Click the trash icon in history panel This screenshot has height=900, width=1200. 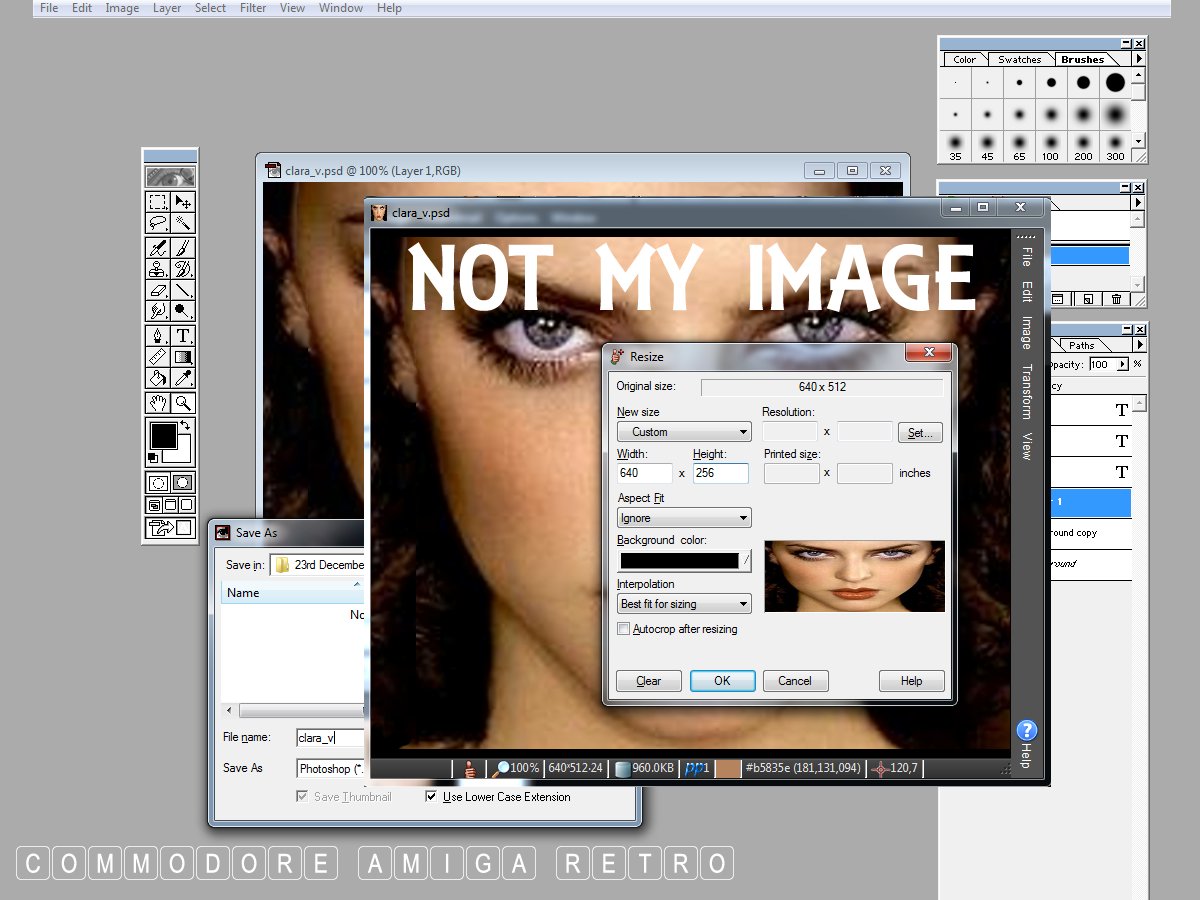click(x=1117, y=299)
